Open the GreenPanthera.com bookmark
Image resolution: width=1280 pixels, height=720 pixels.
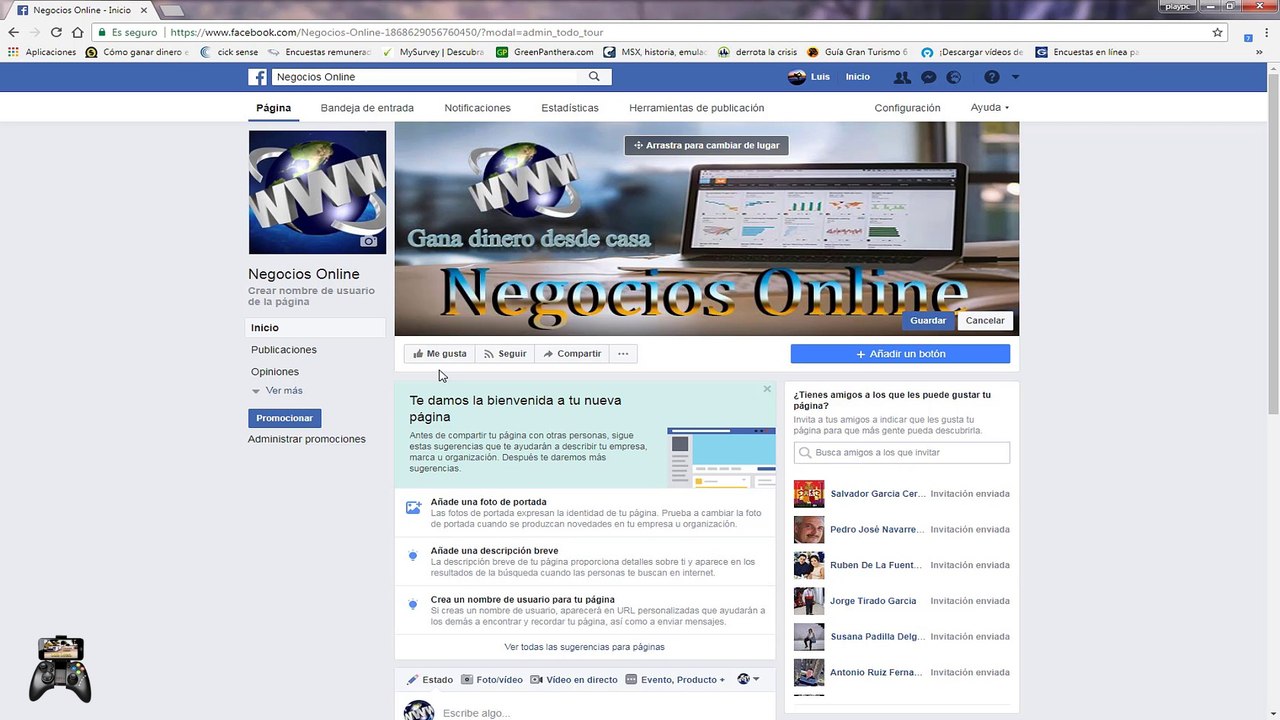pyautogui.click(x=545, y=52)
